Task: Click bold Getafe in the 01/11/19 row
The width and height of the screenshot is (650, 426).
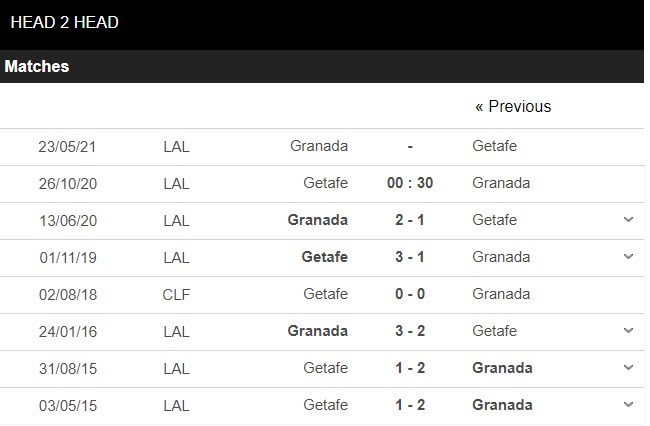Action: click(x=325, y=257)
